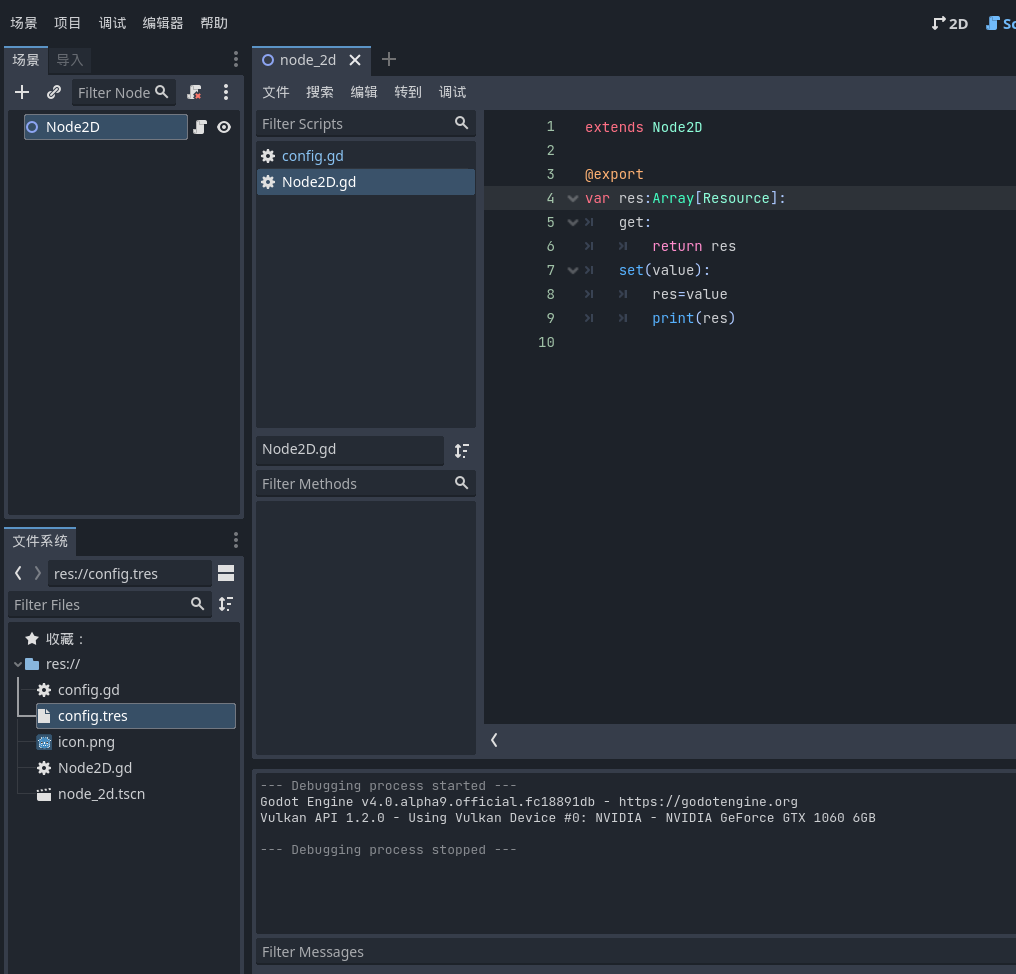This screenshot has width=1016, height=974.
Task: Open the 场景 menu
Action: tap(24, 23)
